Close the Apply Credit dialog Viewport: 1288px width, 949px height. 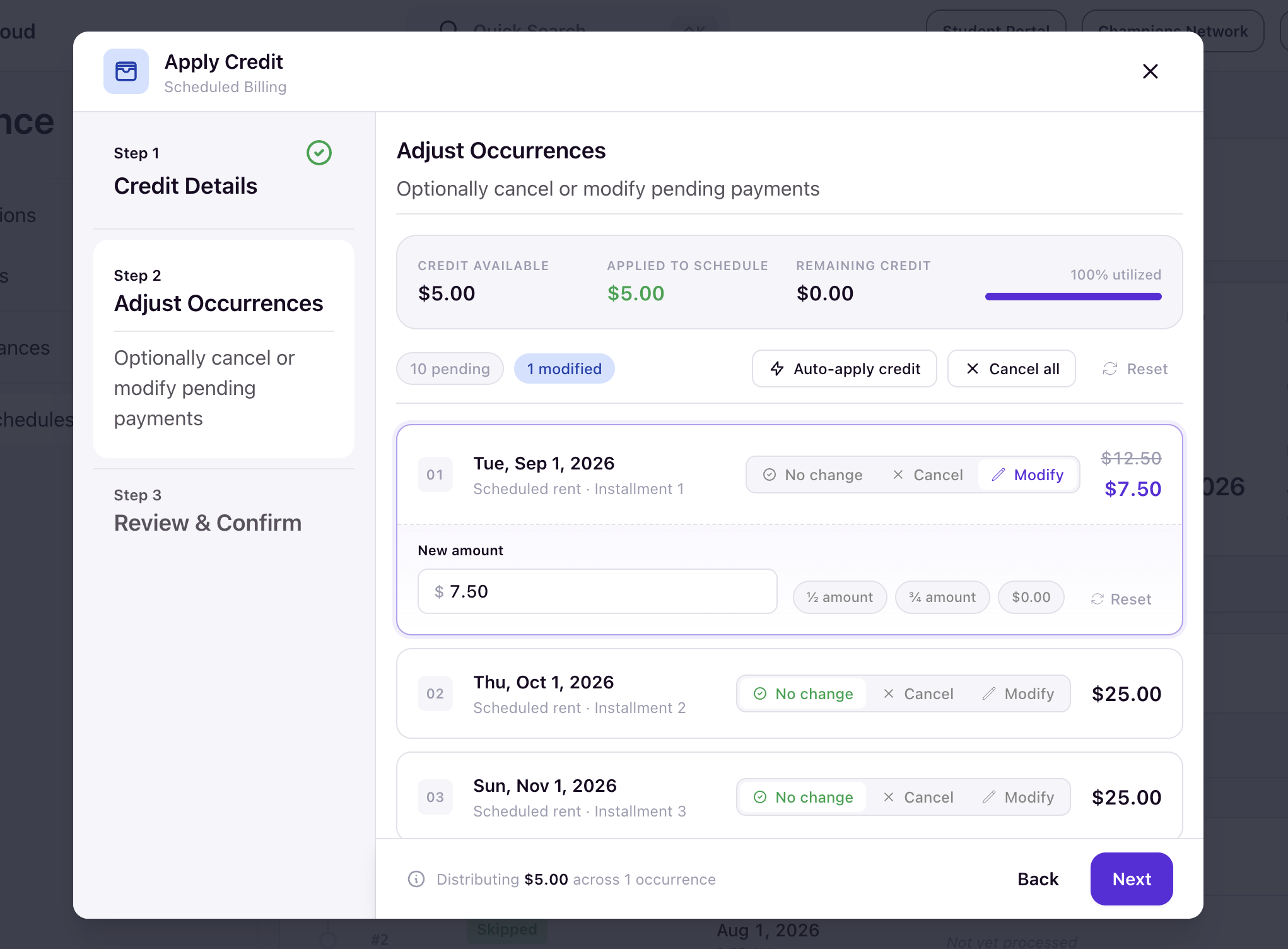[x=1150, y=71]
